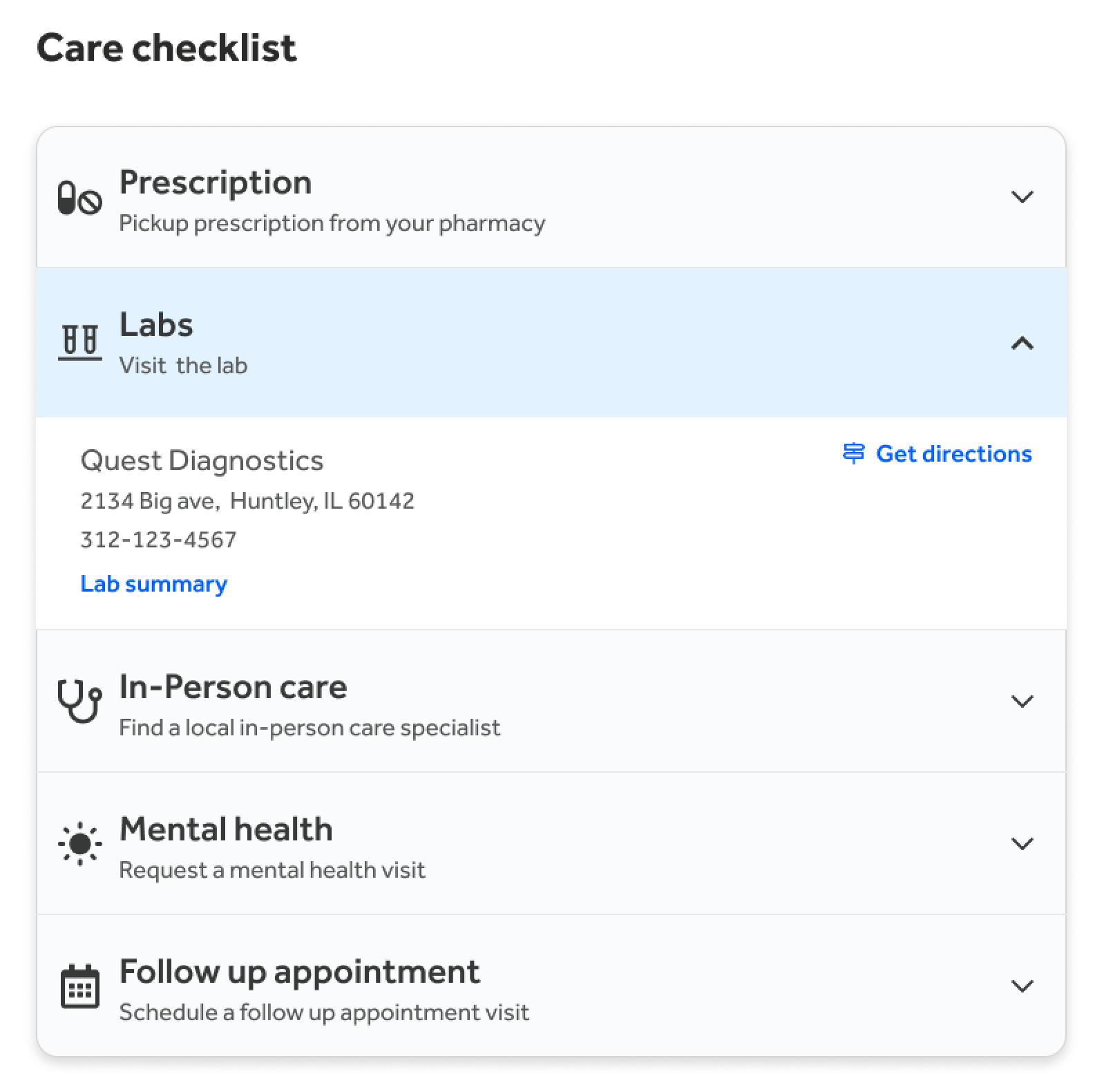Click the Quest Diagnostics street address
This screenshot has height=1092, width=1104.
[x=247, y=500]
